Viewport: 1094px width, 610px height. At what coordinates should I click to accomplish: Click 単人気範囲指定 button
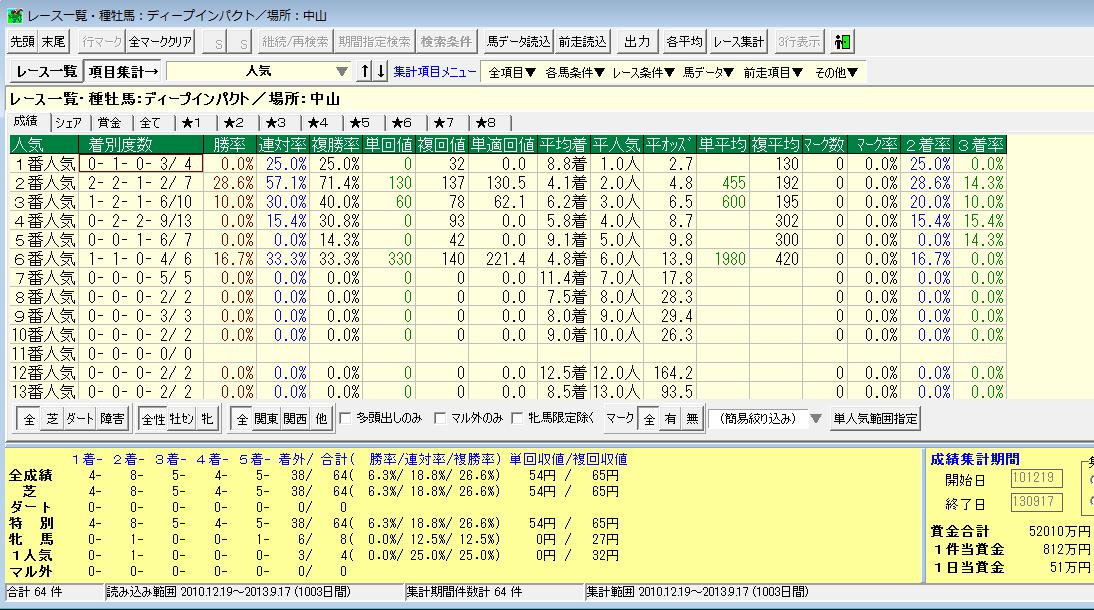click(875, 419)
